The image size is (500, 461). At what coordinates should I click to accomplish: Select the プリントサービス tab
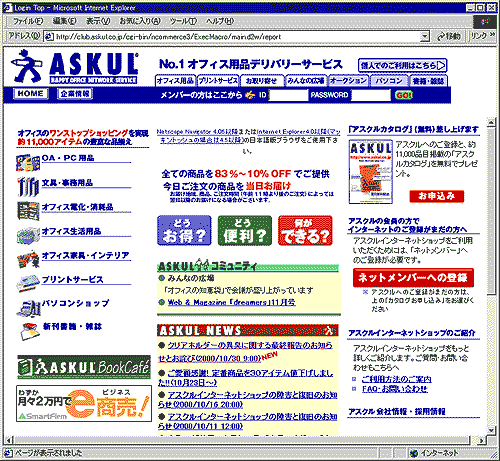(x=218, y=81)
